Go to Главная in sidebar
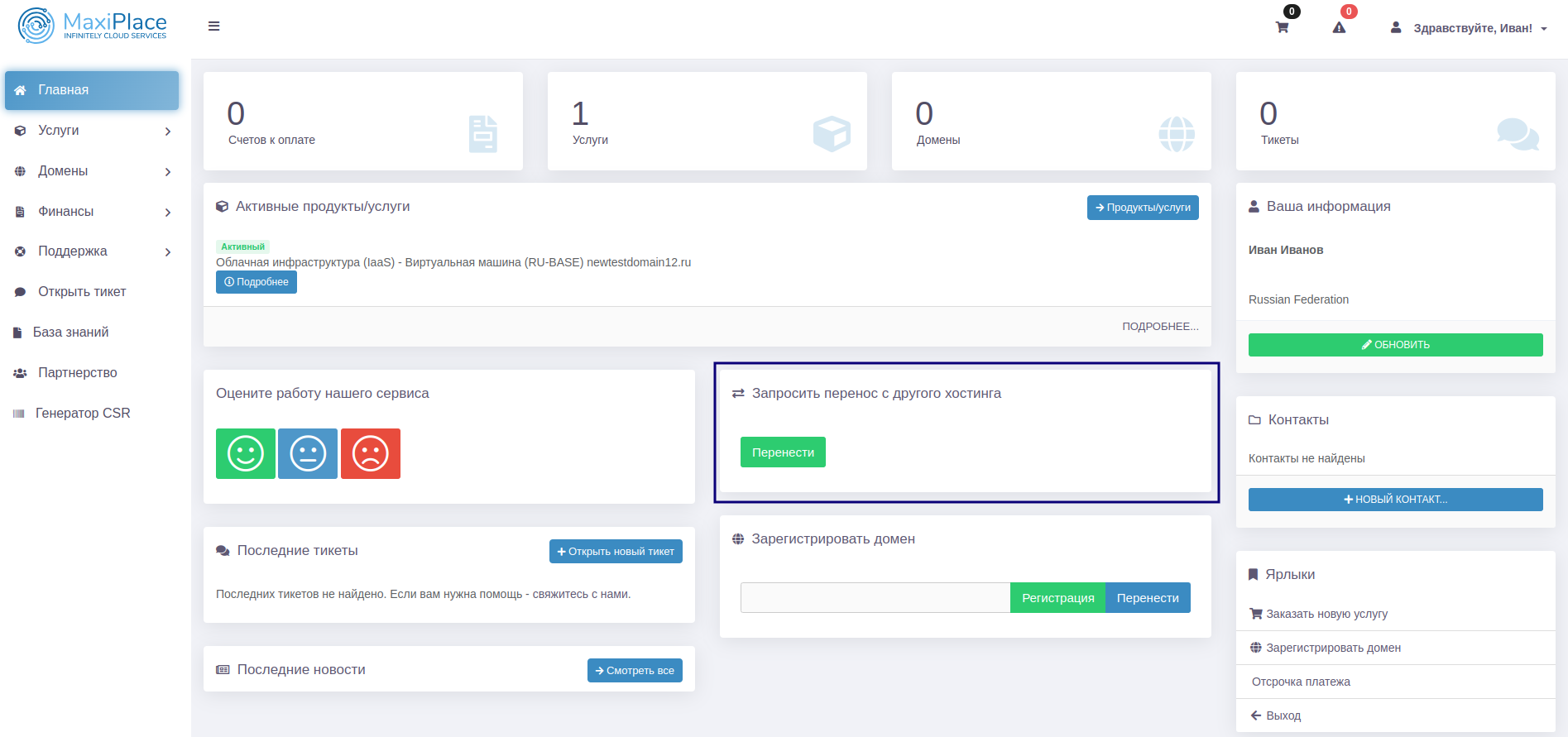Screen dimensions: 1568x737 [92, 90]
